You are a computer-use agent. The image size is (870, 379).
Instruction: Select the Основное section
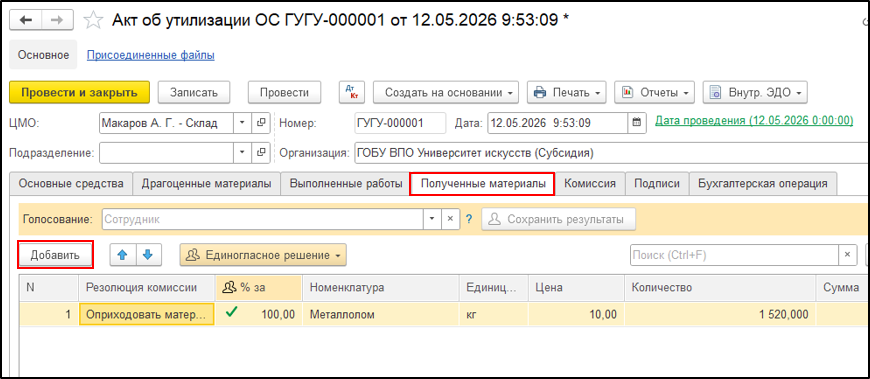click(43, 55)
